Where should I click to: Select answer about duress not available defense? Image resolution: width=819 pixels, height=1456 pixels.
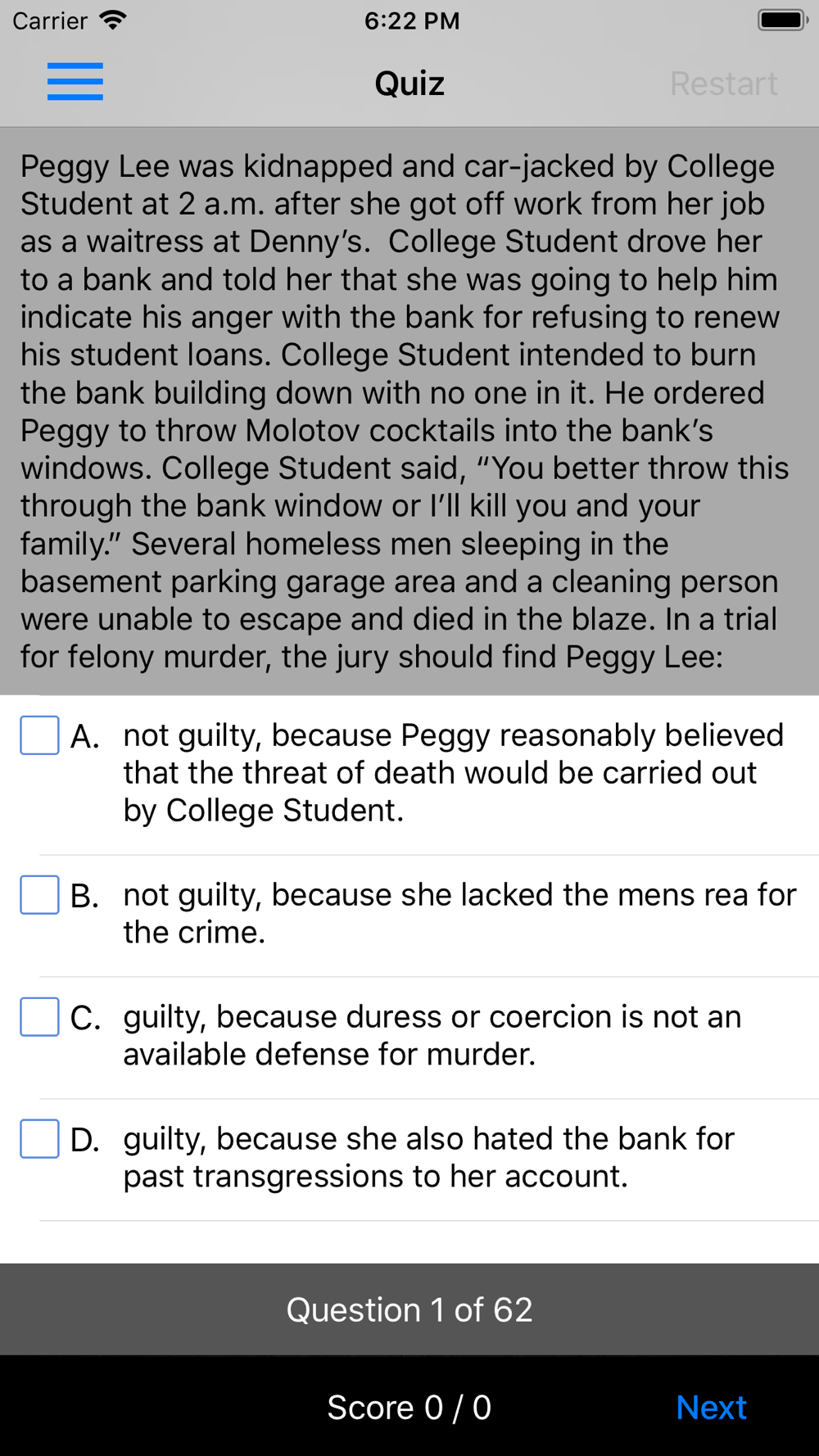tap(432, 1036)
